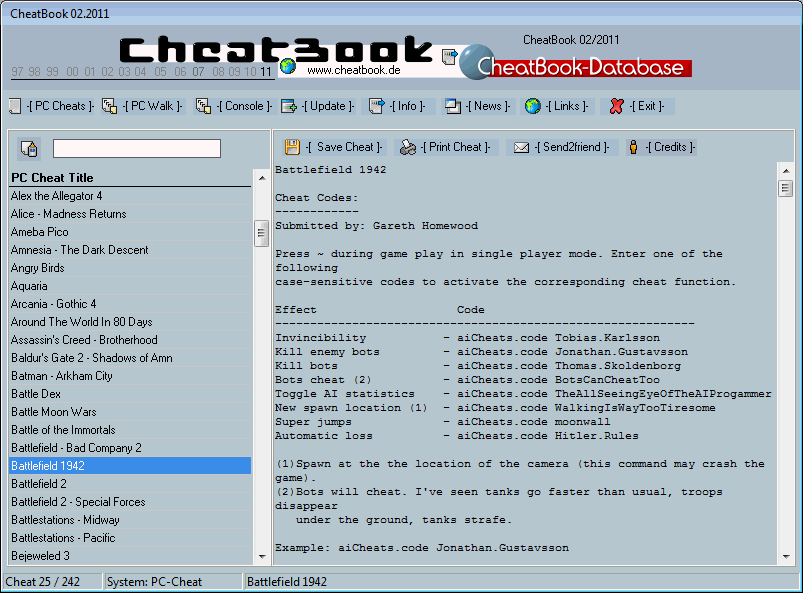Click into the cheat search field
The width and height of the screenshot is (803, 593).
pos(137,149)
